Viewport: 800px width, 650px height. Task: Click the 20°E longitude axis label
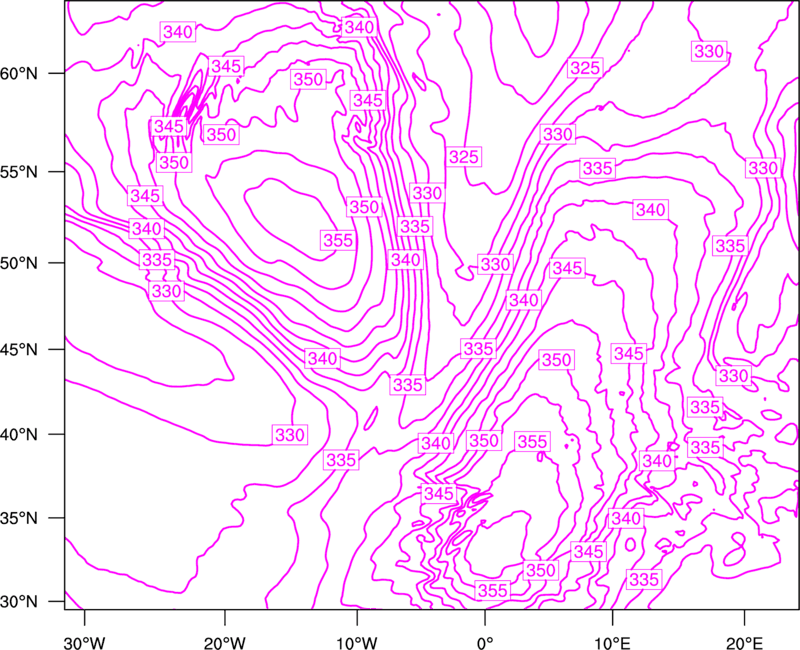(x=744, y=643)
